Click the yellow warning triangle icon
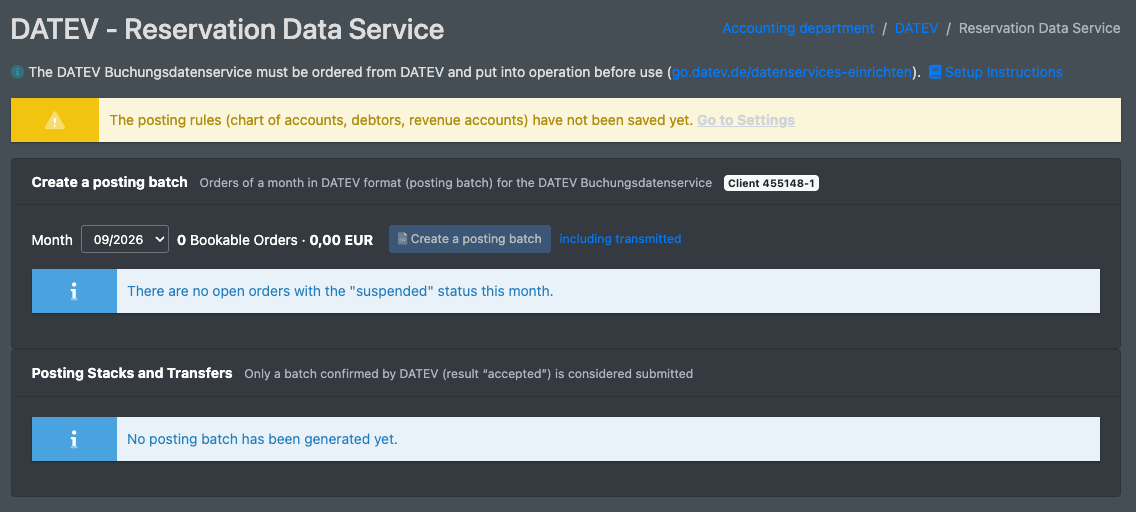Screen dimensions: 1136x512 55,120
